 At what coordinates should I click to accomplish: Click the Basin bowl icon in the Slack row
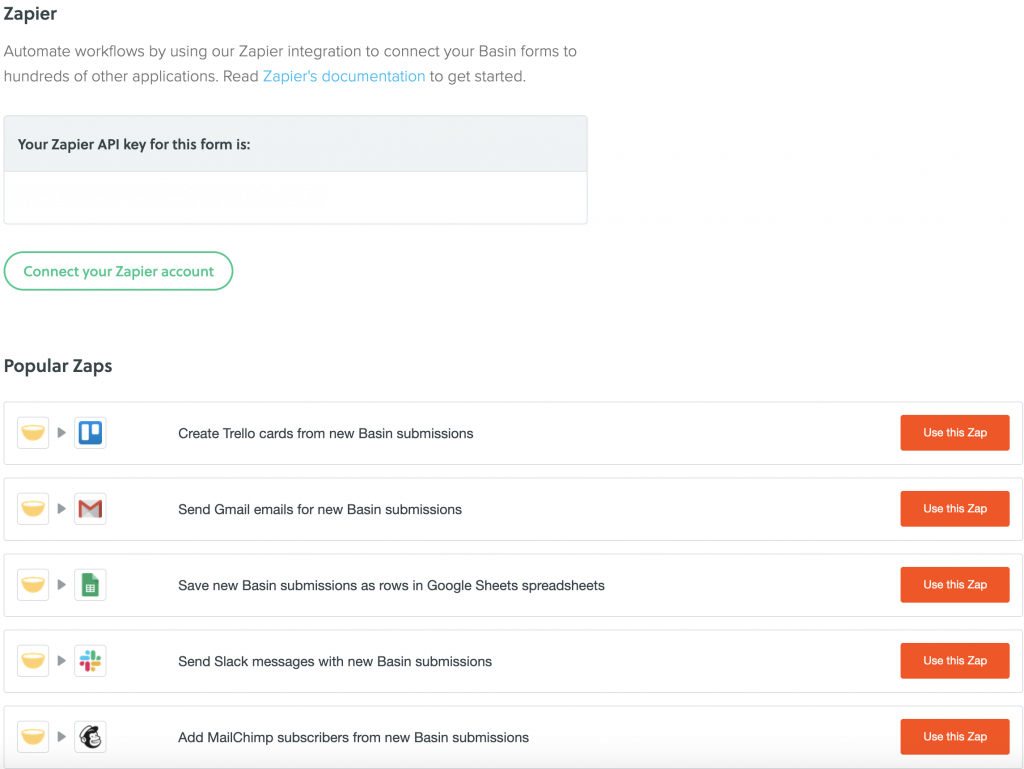(33, 661)
